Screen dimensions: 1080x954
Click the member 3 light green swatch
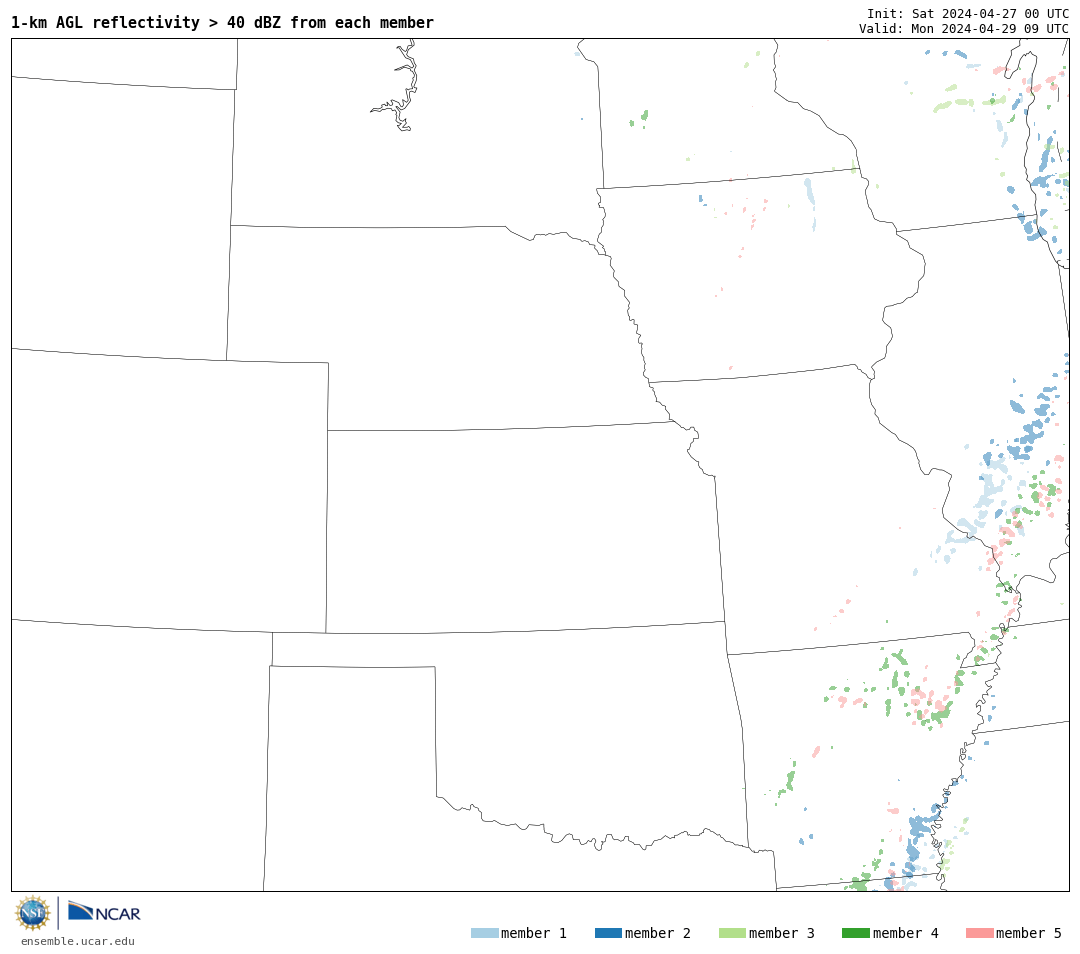click(x=732, y=933)
